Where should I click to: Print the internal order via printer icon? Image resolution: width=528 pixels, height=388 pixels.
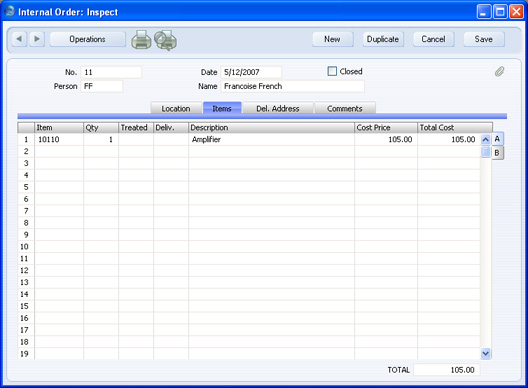[141, 40]
